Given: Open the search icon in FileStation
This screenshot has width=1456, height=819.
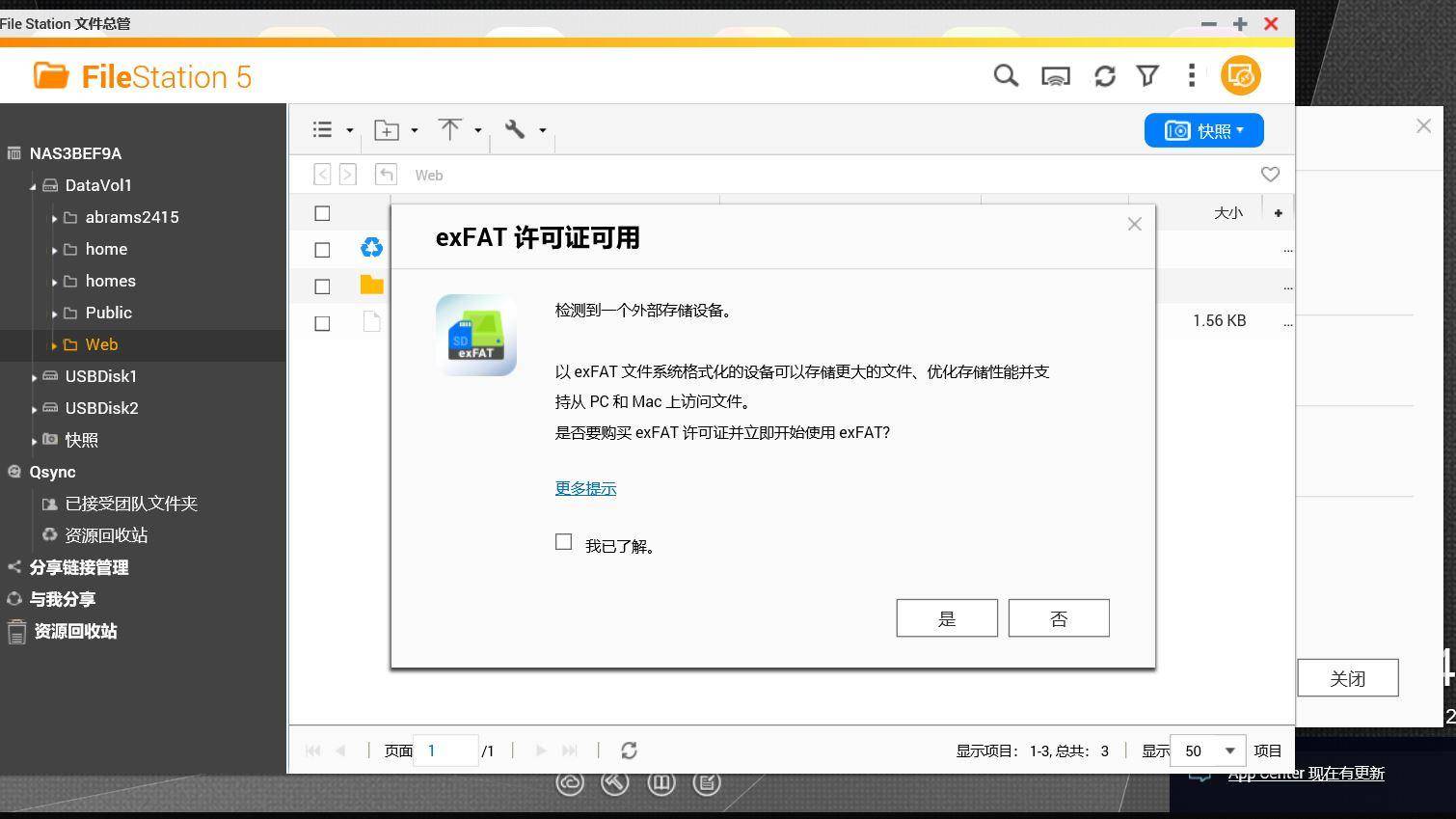Looking at the screenshot, I should (x=1006, y=75).
